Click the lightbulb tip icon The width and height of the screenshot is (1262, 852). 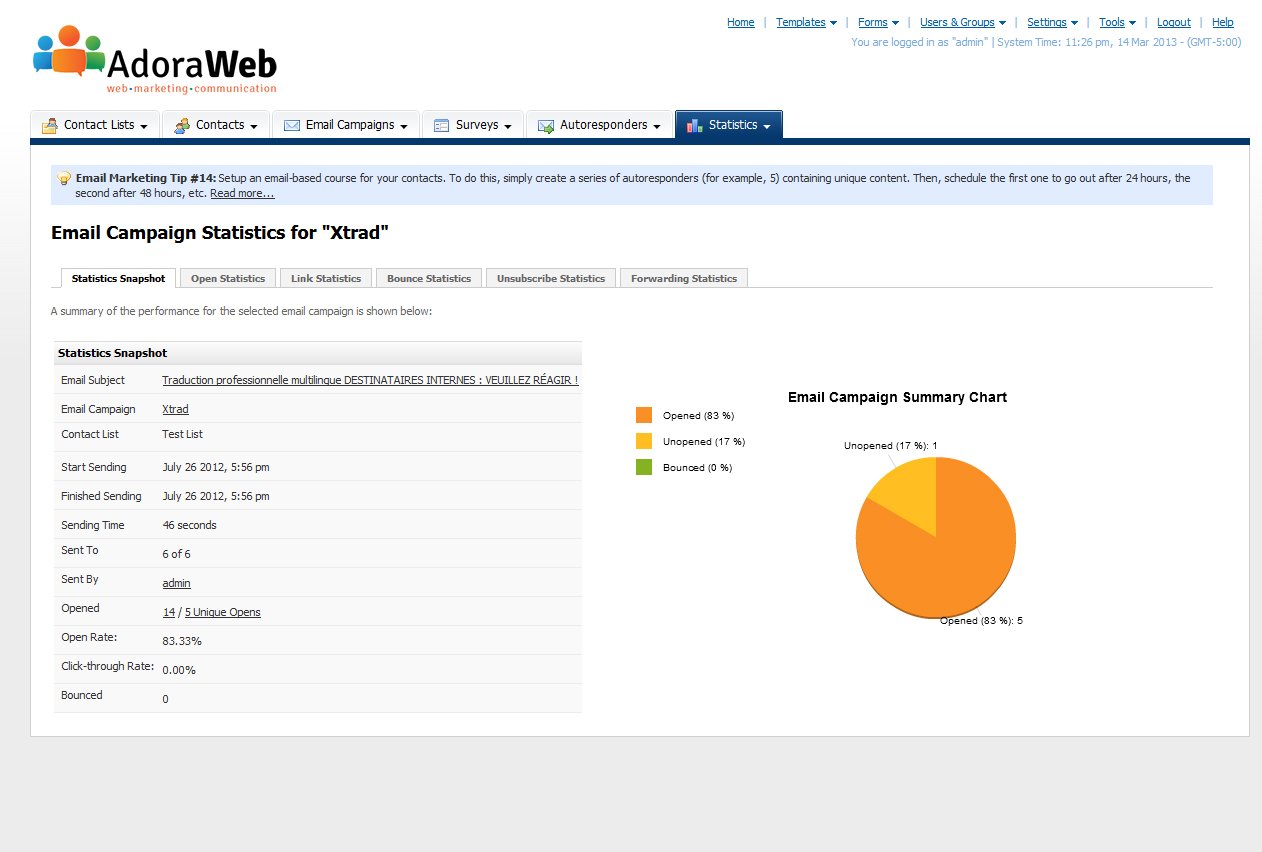click(64, 178)
